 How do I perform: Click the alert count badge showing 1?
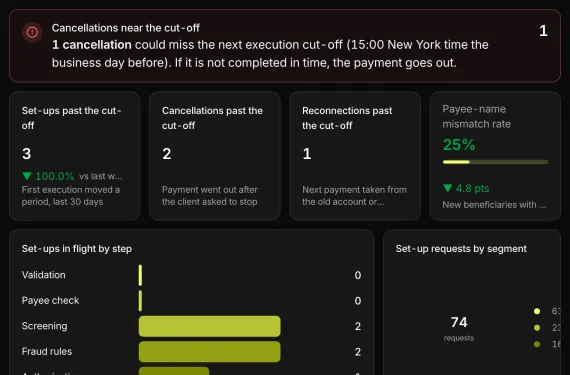543,31
